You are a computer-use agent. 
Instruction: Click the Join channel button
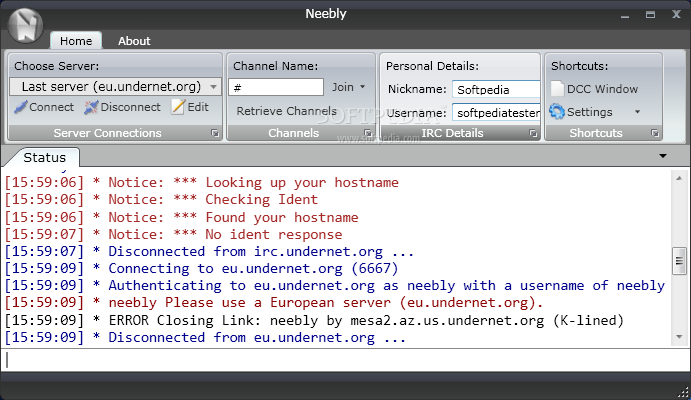pos(343,87)
